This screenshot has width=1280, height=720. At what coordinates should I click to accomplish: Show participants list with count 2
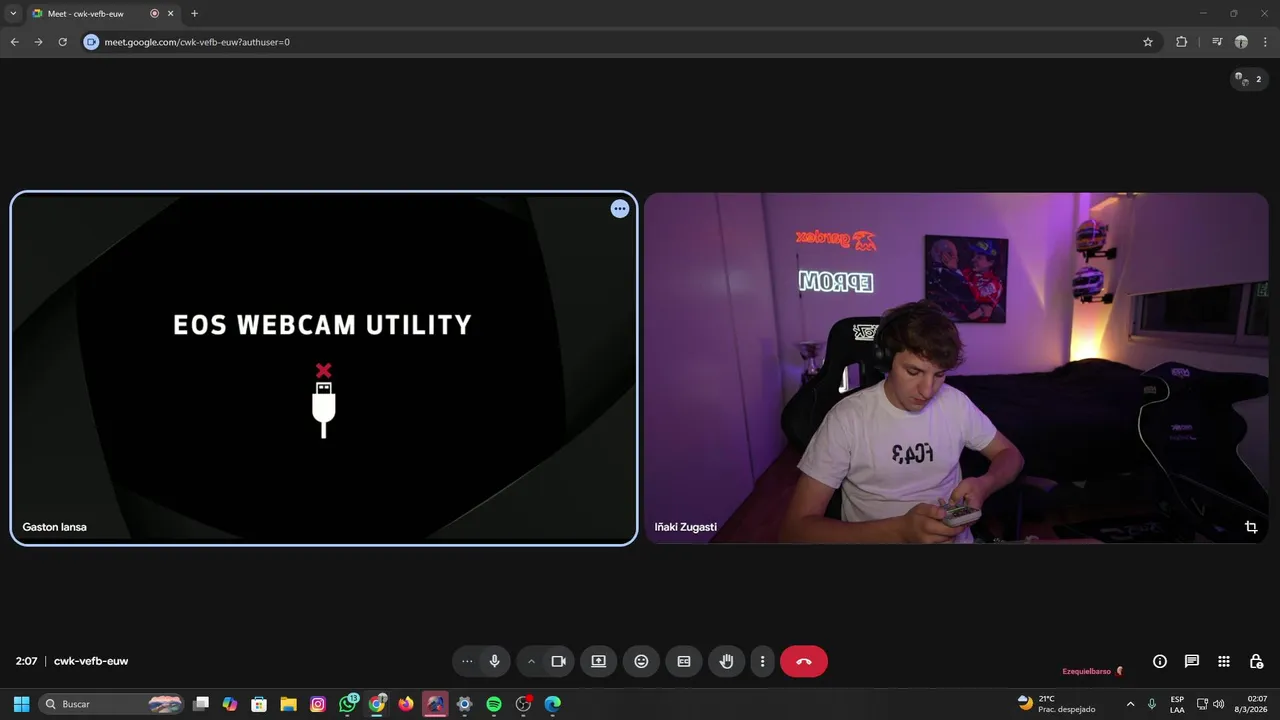[1249, 79]
